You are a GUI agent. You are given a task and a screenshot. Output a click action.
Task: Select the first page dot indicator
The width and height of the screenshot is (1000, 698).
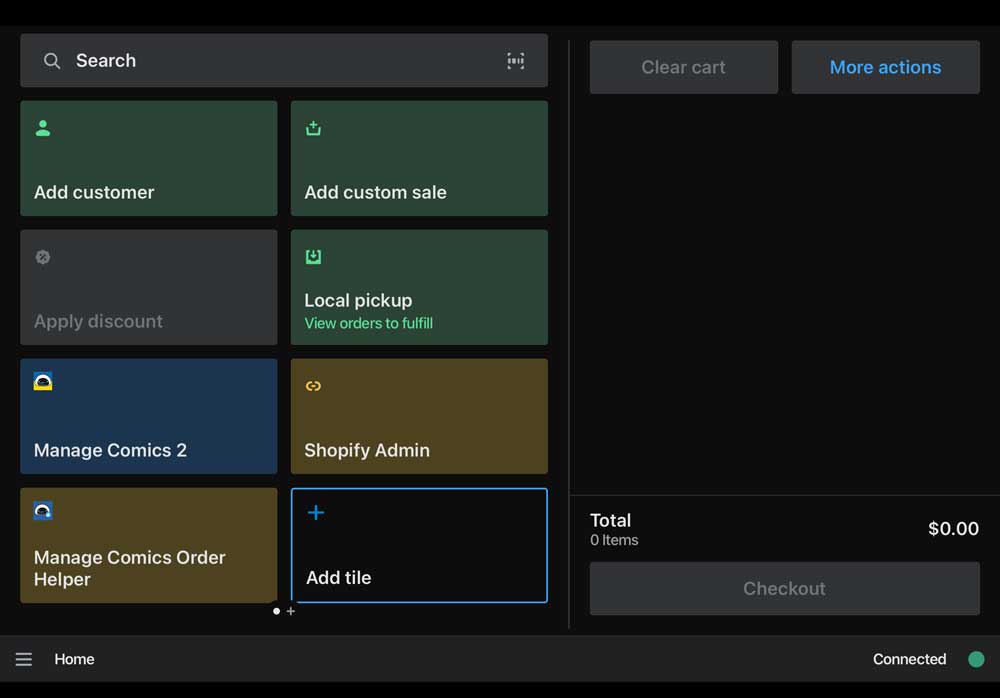[276, 611]
